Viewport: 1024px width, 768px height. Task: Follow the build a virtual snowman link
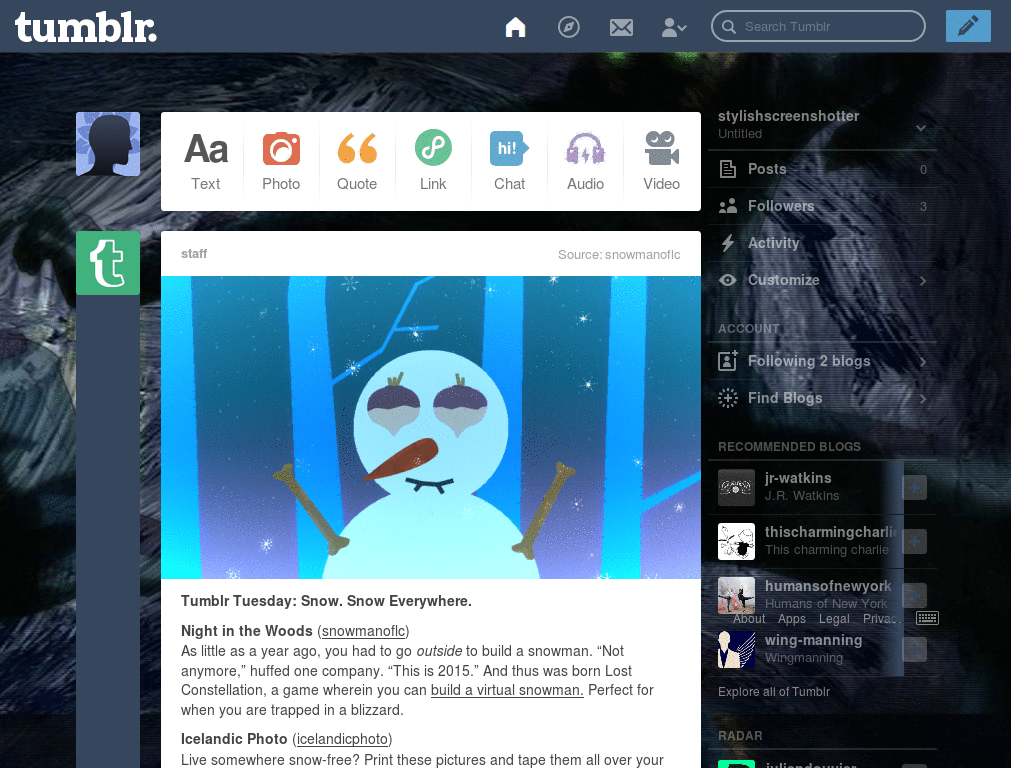(507, 690)
